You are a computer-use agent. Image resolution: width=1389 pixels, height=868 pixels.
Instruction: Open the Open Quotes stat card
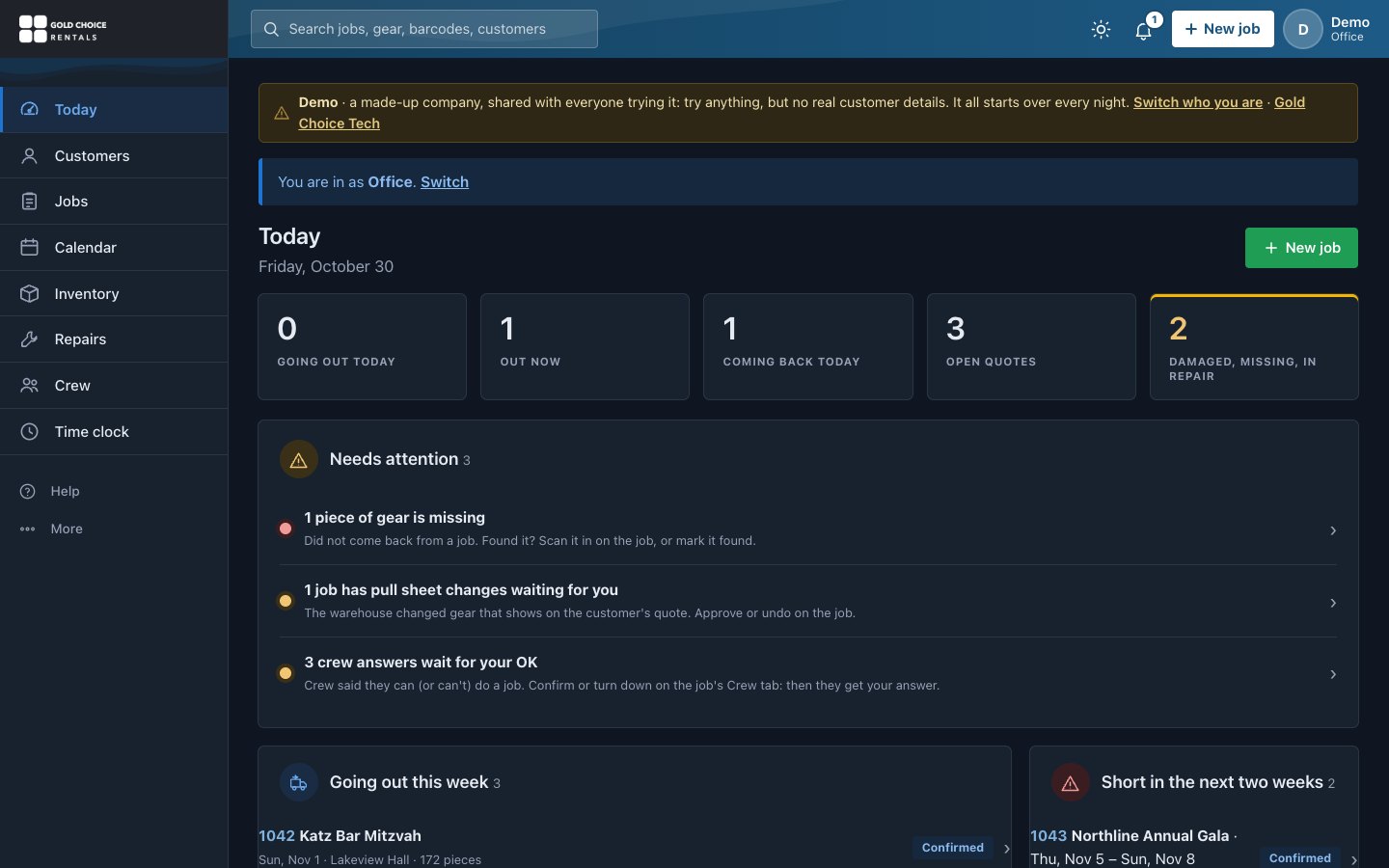[1031, 346]
